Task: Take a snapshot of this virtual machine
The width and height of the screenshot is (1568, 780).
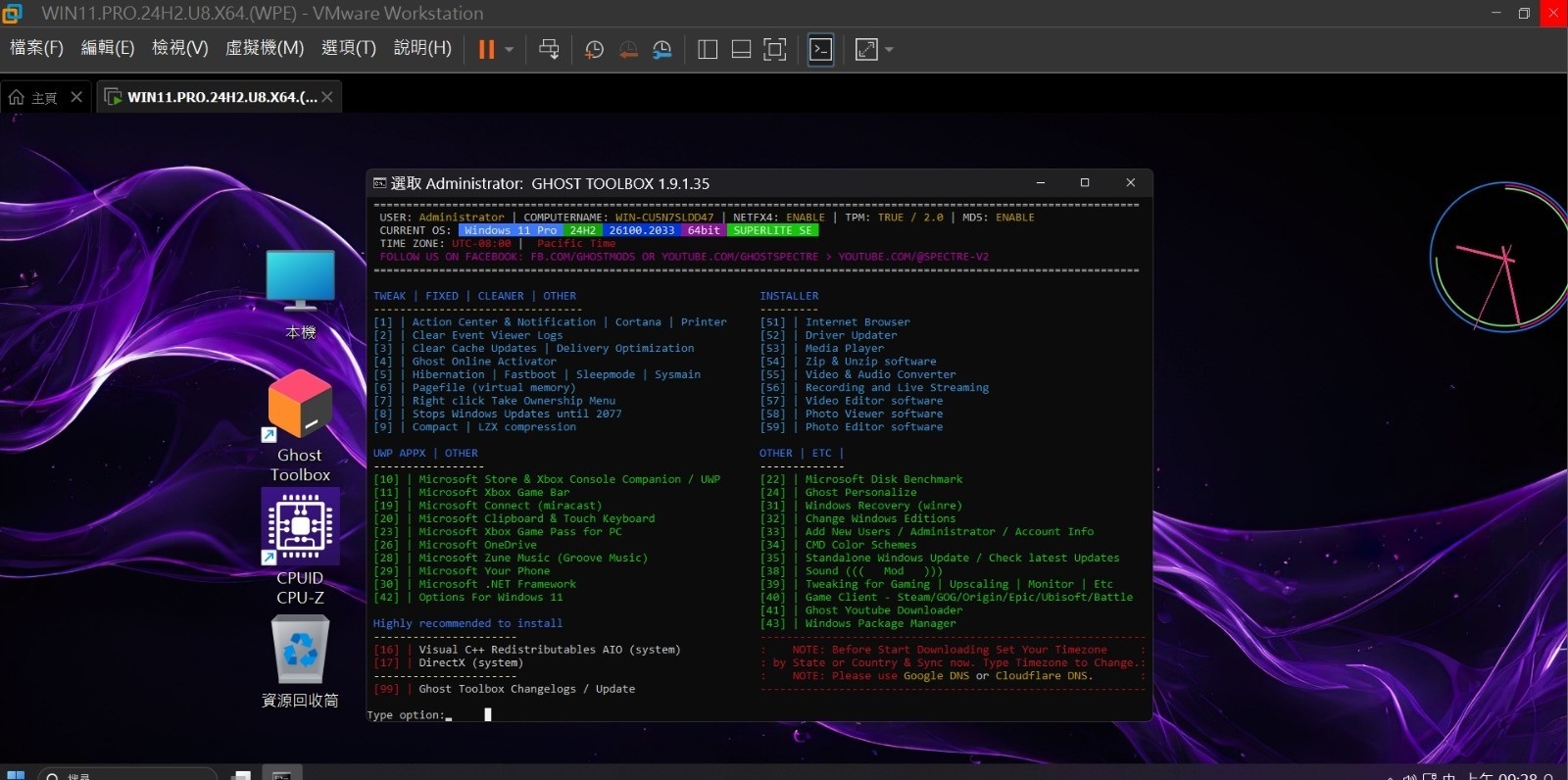Action: click(x=594, y=49)
